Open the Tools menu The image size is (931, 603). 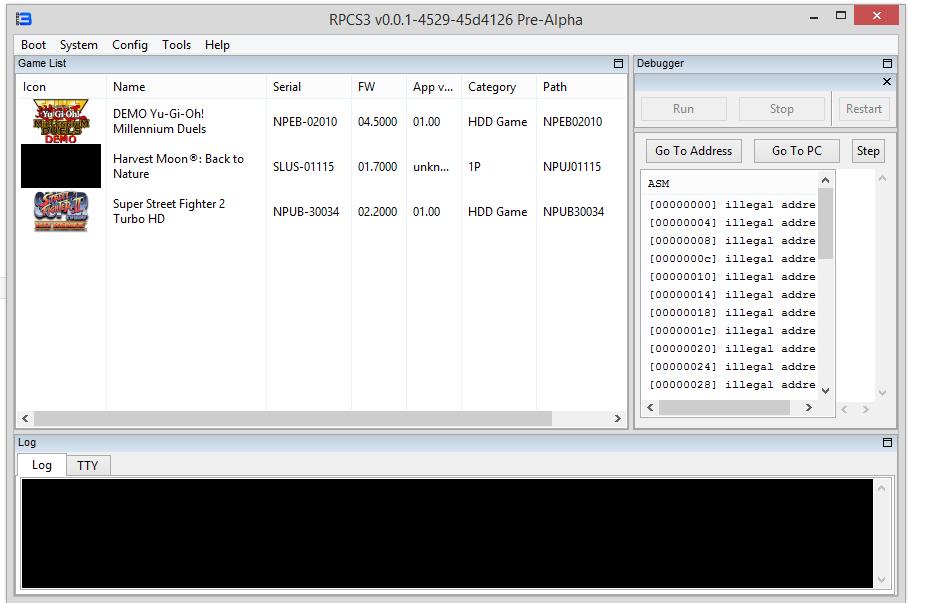pos(176,45)
